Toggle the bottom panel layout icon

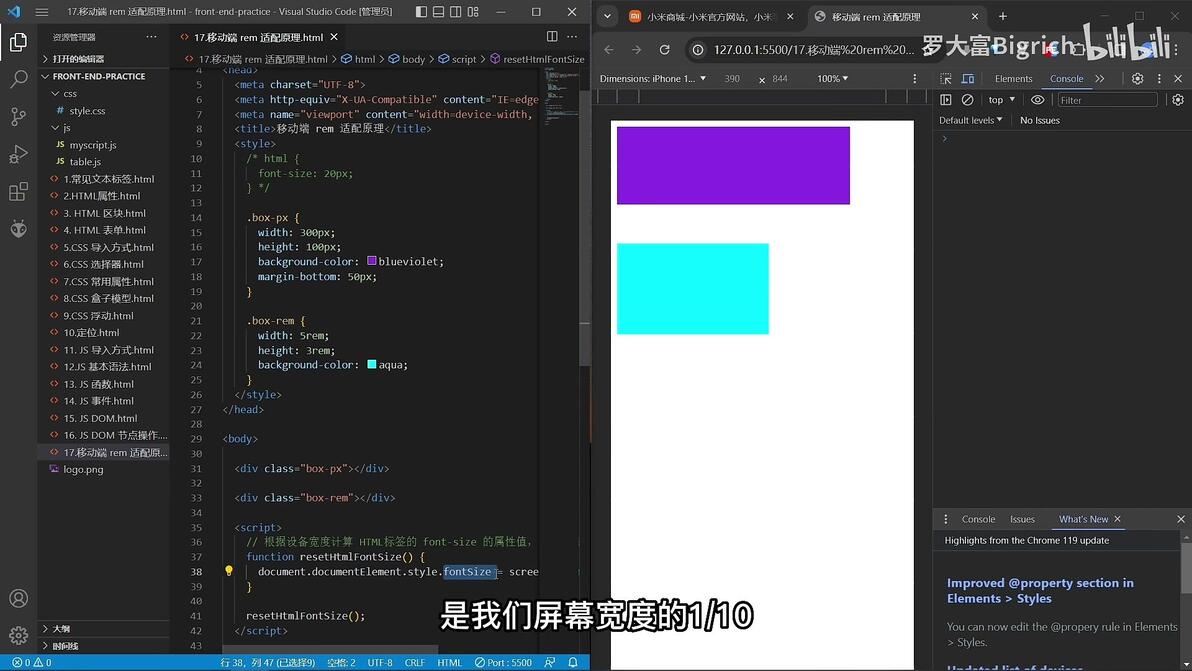pyautogui.click(x=439, y=11)
